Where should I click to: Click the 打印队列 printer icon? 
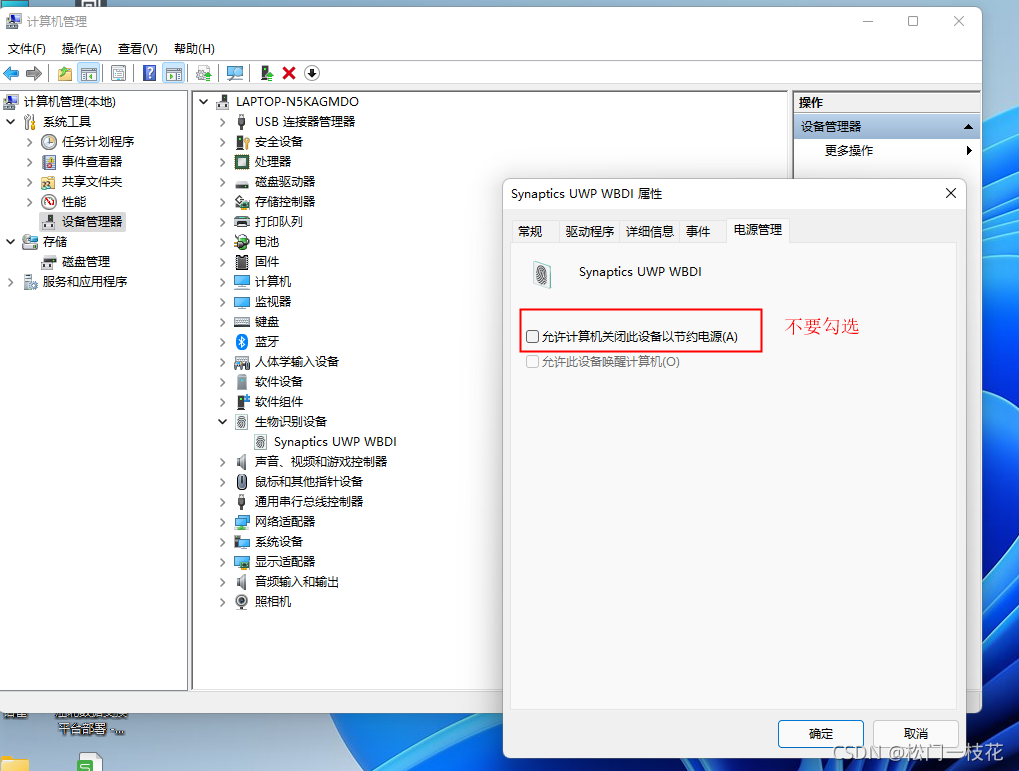[242, 222]
